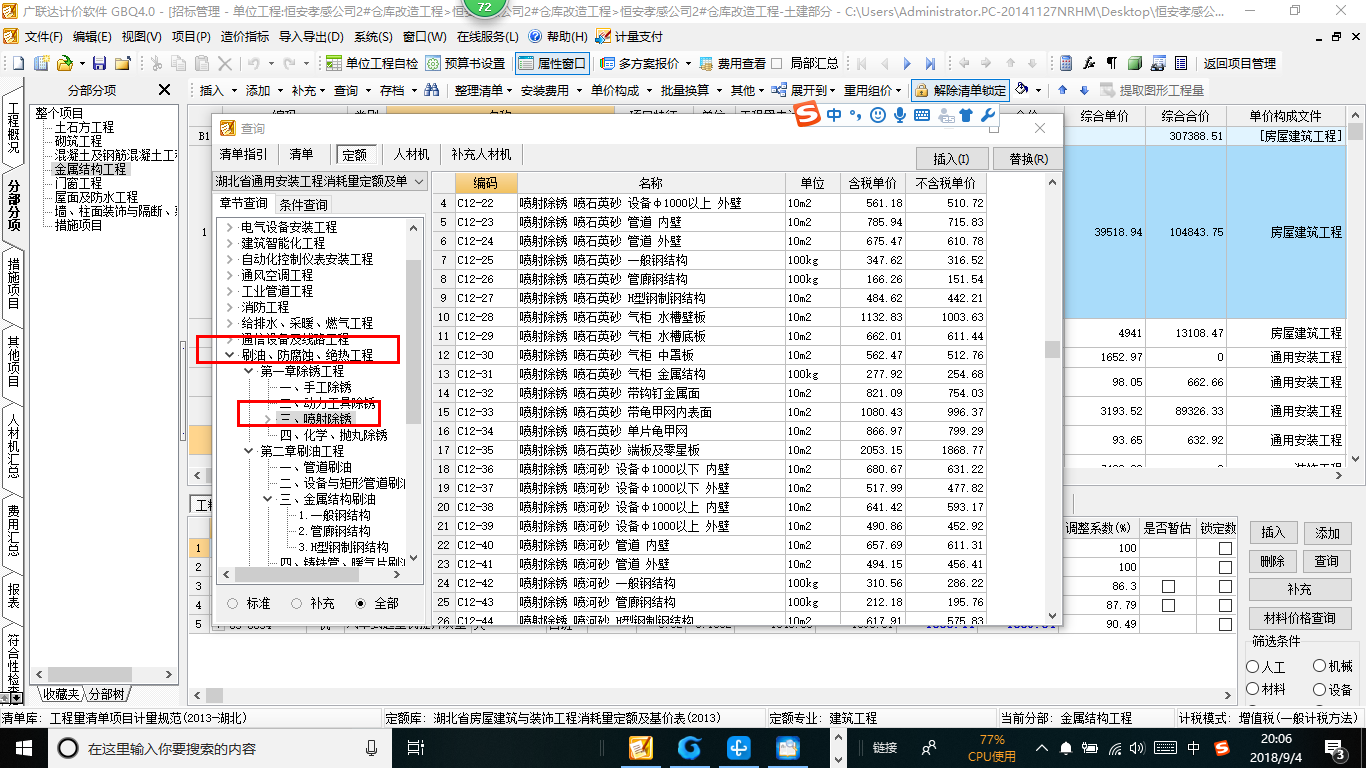
Task: Click the Save floppy disk icon
Action: point(98,63)
